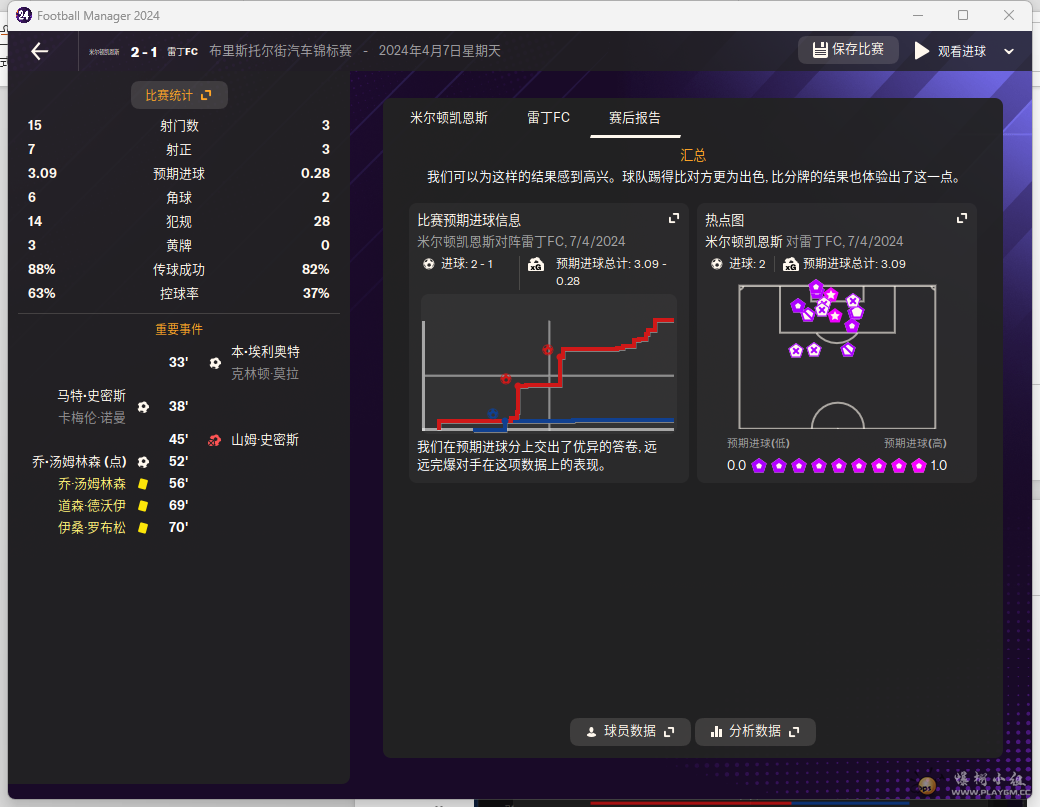Image resolution: width=1040 pixels, height=807 pixels.
Task: Click the 2024年4月7日星期天 match date
Action: [440, 51]
